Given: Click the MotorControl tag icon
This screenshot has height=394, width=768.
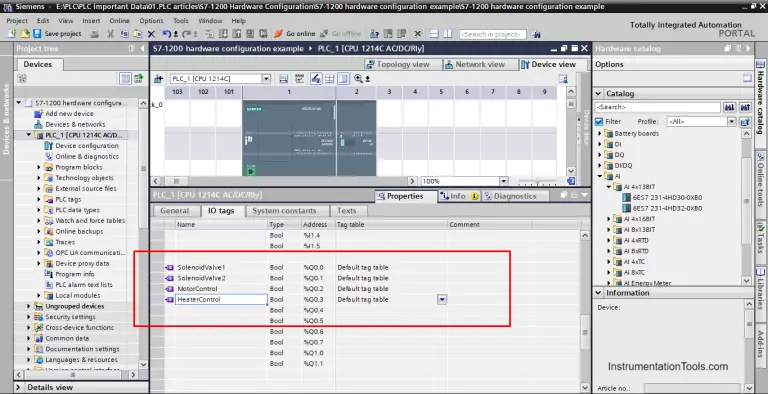Looking at the screenshot, I should coord(169,289).
